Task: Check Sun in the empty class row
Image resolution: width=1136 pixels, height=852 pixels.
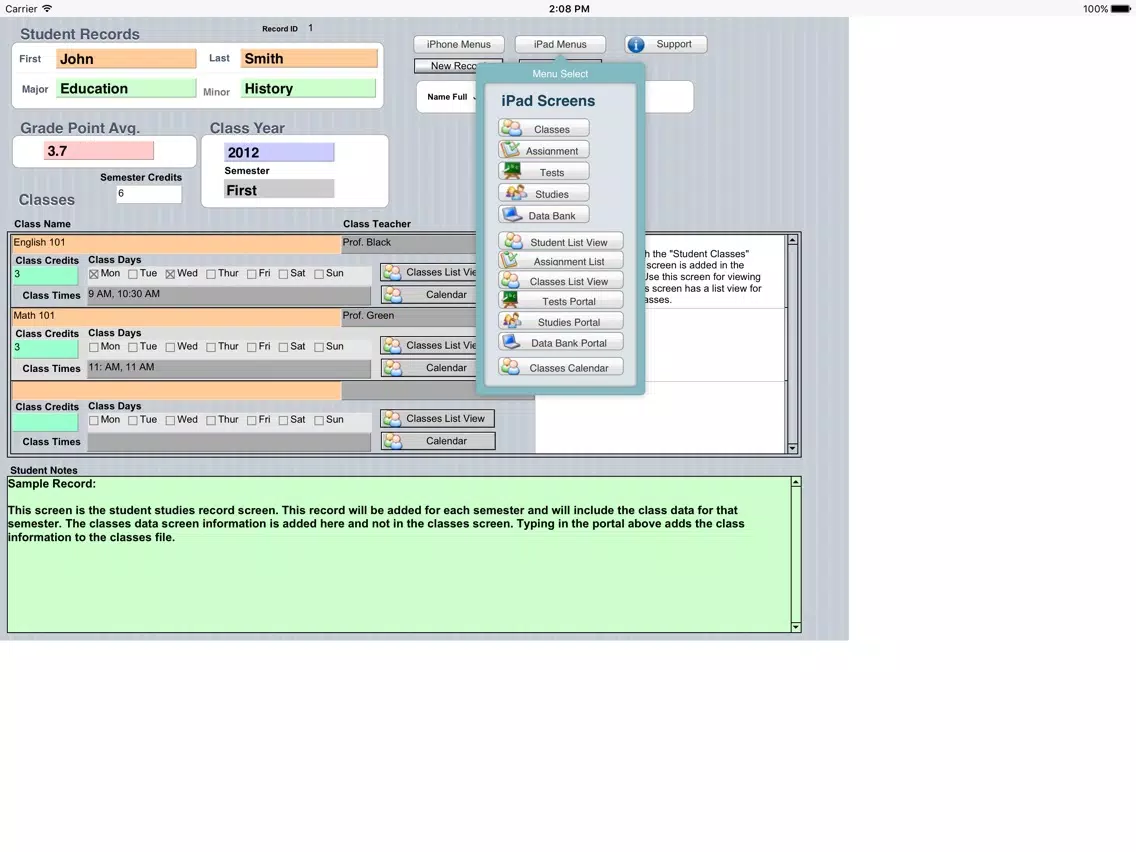Action: [319, 420]
